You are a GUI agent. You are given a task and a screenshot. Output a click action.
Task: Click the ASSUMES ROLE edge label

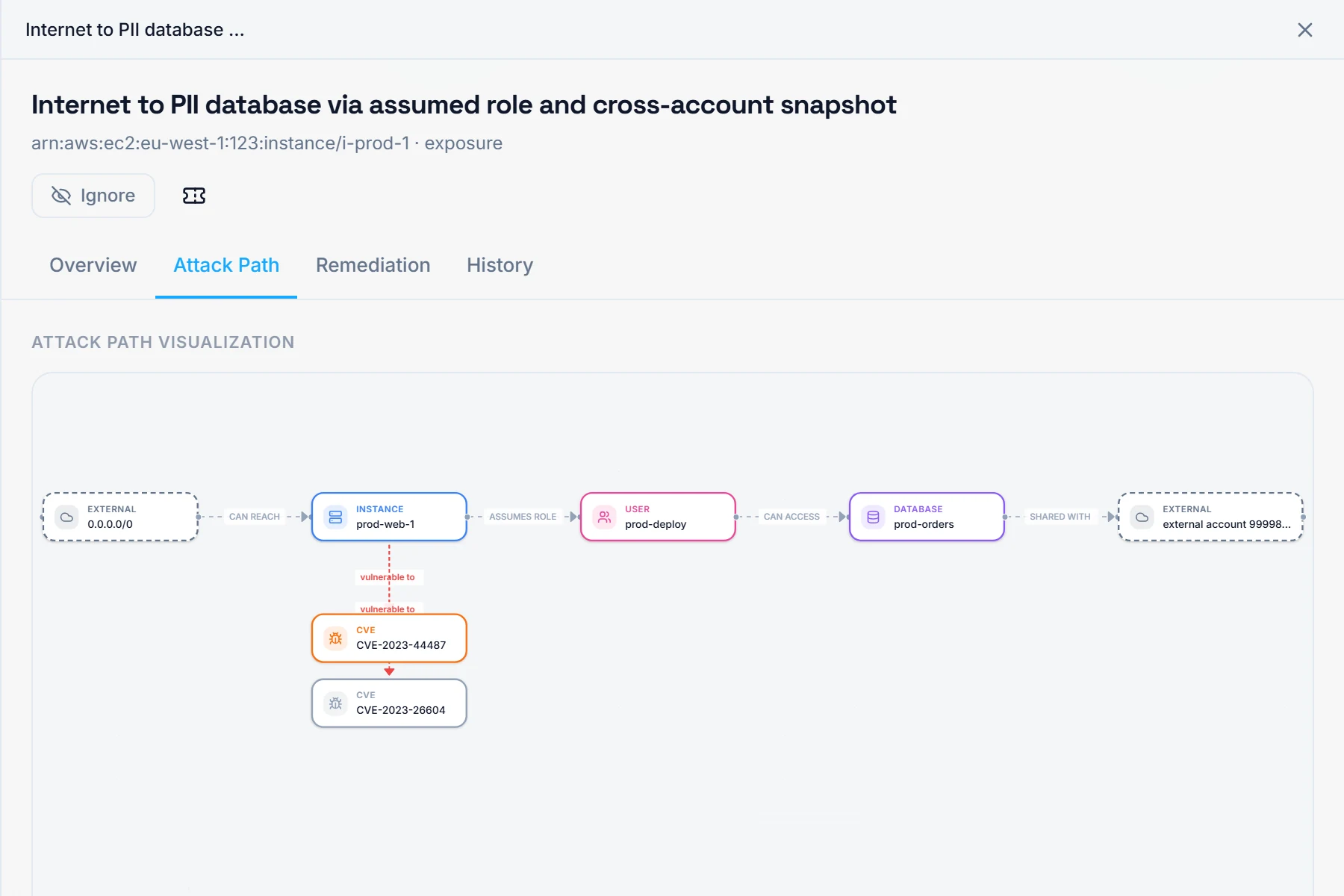523,517
